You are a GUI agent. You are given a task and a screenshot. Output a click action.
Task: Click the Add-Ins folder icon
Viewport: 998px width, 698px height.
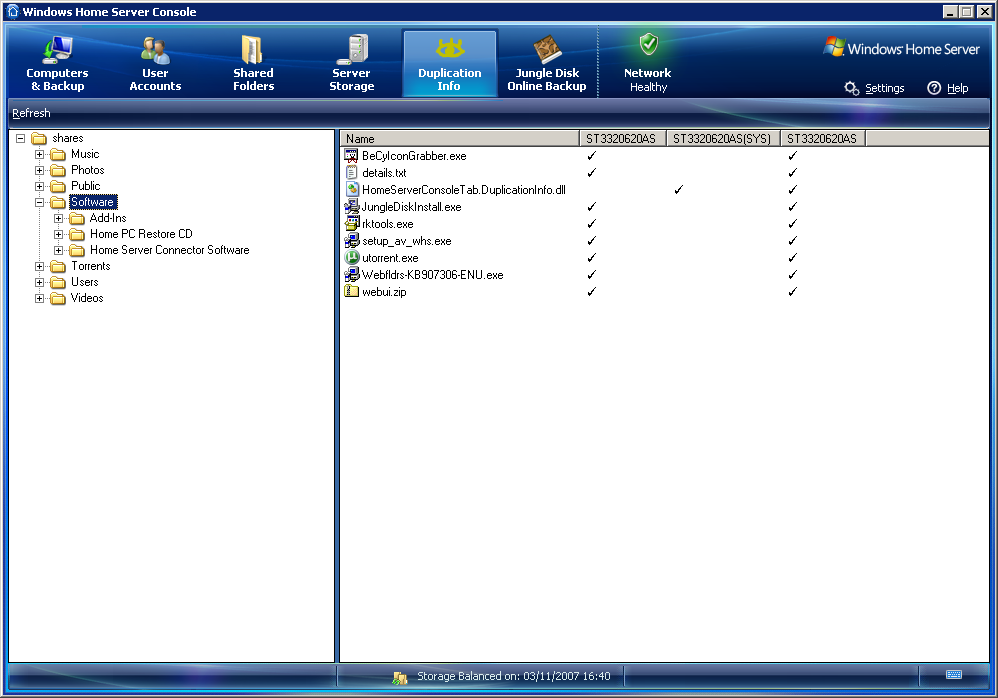(77, 218)
